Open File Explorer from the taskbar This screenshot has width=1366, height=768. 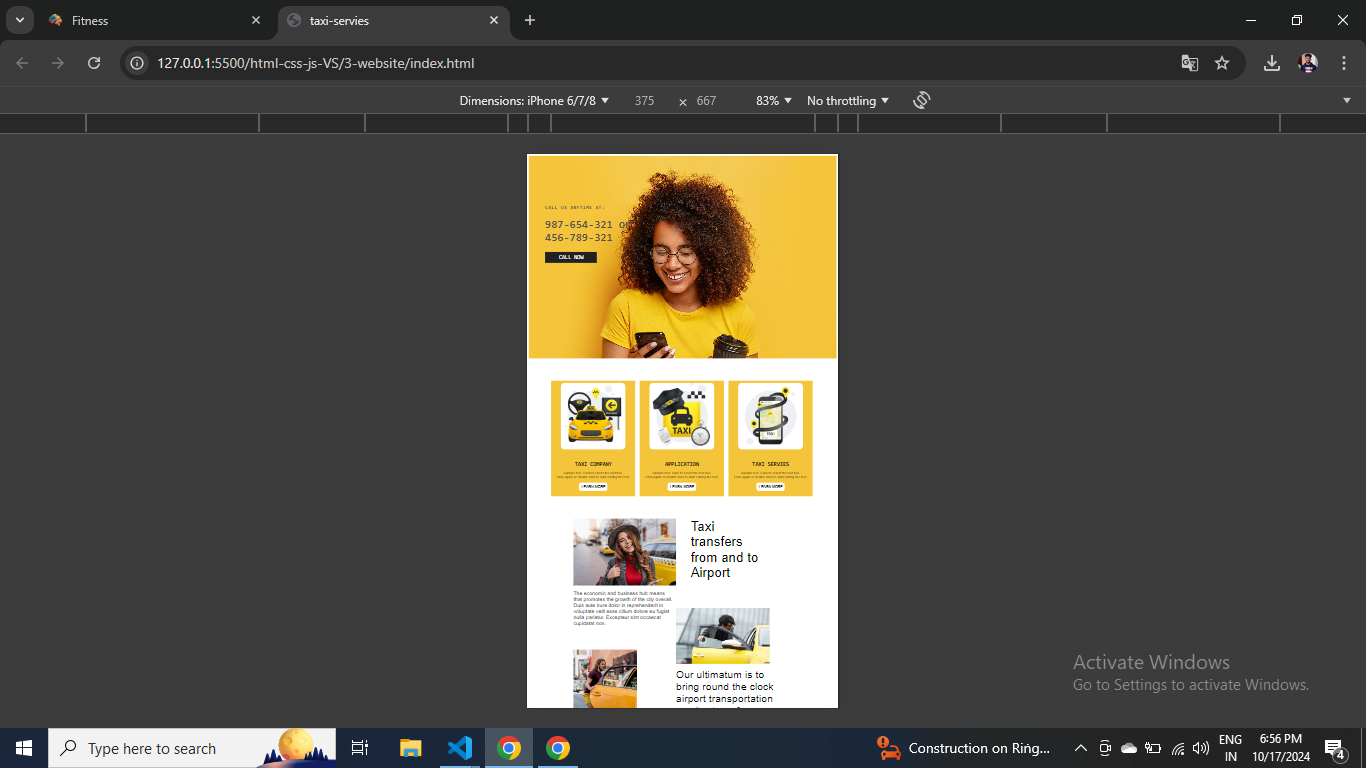(x=411, y=748)
